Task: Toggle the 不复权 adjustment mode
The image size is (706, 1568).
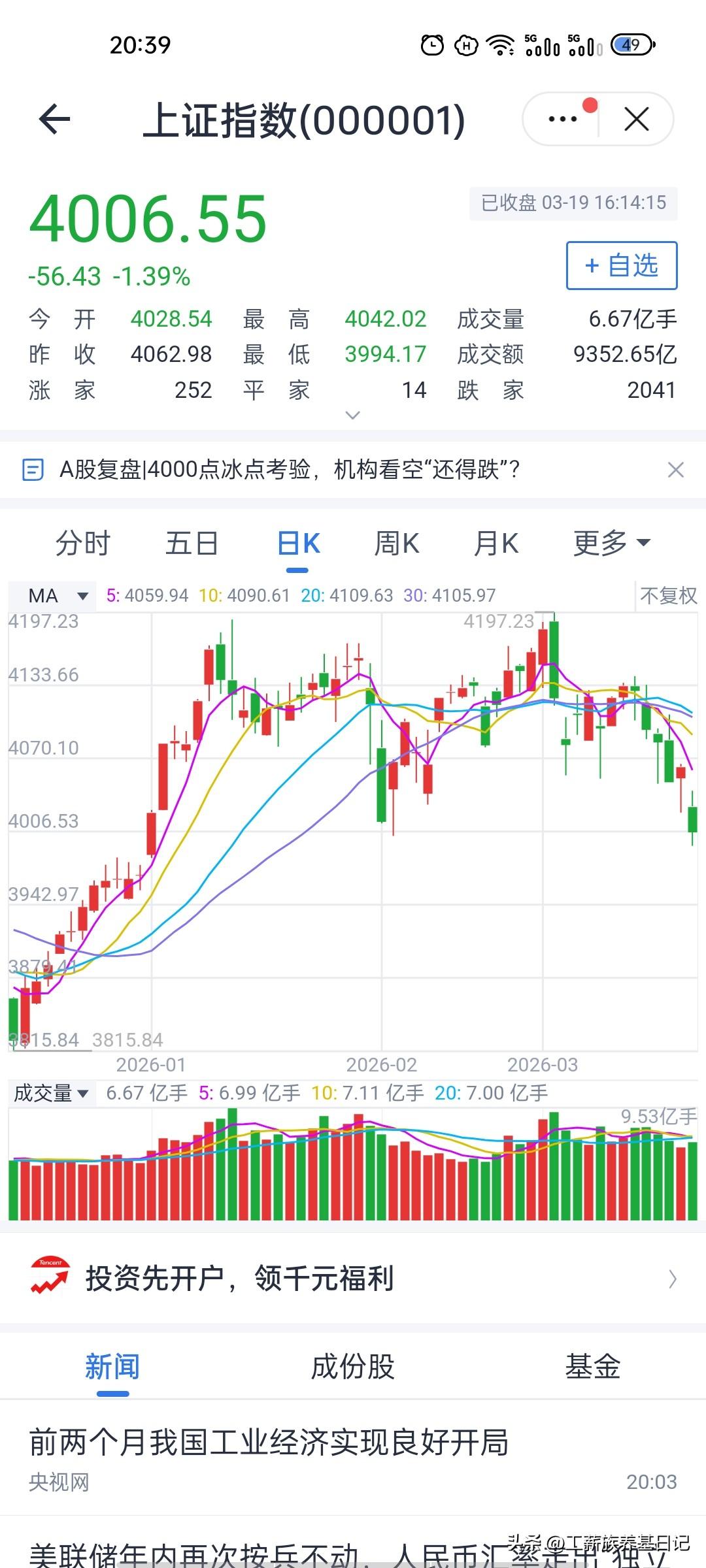Action: pyautogui.click(x=667, y=595)
